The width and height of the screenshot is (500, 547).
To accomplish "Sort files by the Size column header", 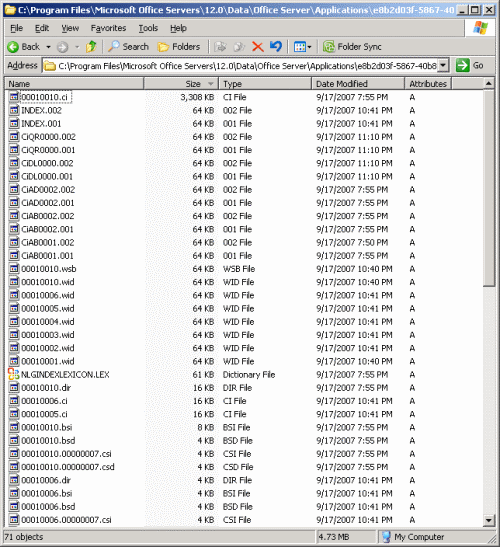I will [x=181, y=84].
